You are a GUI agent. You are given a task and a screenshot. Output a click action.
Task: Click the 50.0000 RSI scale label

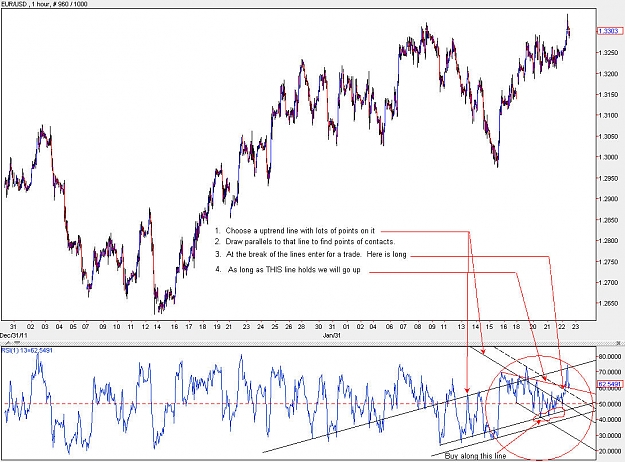pos(611,404)
